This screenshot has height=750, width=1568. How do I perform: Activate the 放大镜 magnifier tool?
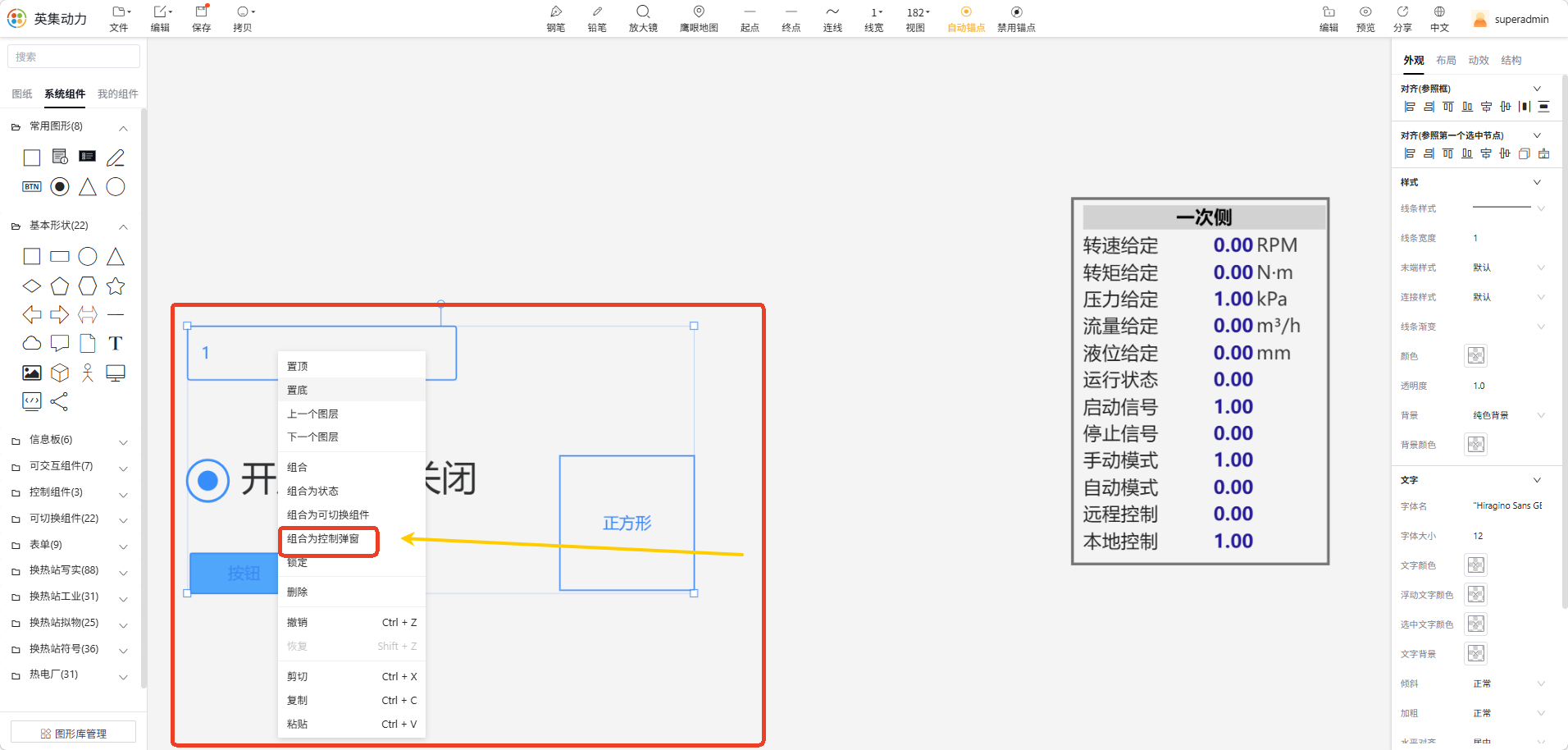click(643, 18)
